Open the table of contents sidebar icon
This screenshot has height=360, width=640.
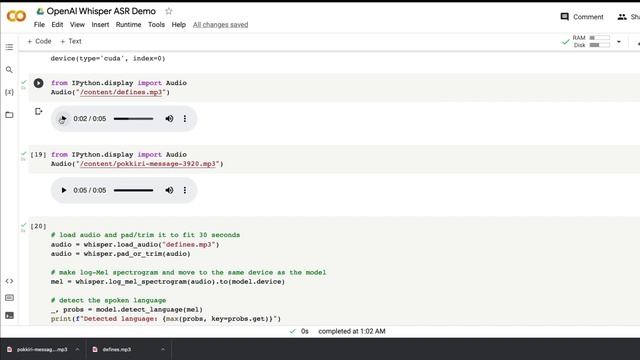[9, 47]
